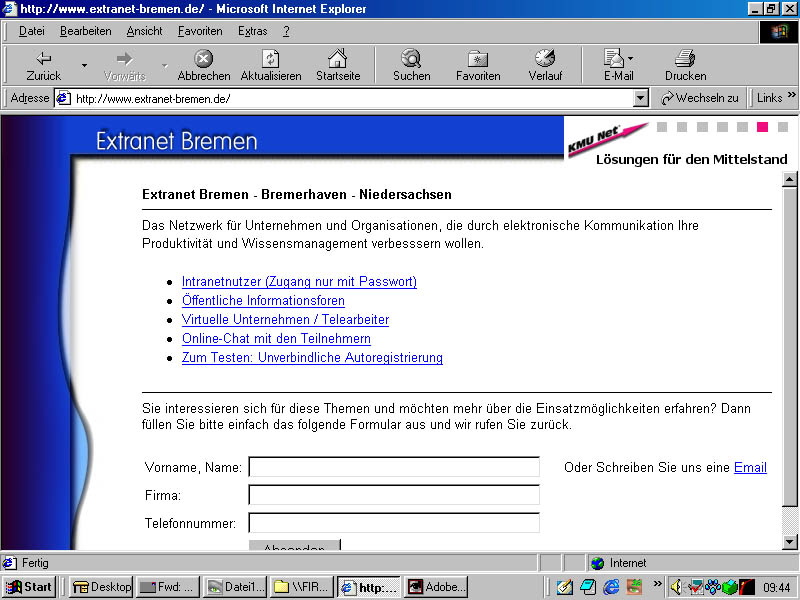Image resolution: width=800 pixels, height=600 pixels.
Task: Open the Vorwärts history dropdown arrow
Action: [165, 65]
